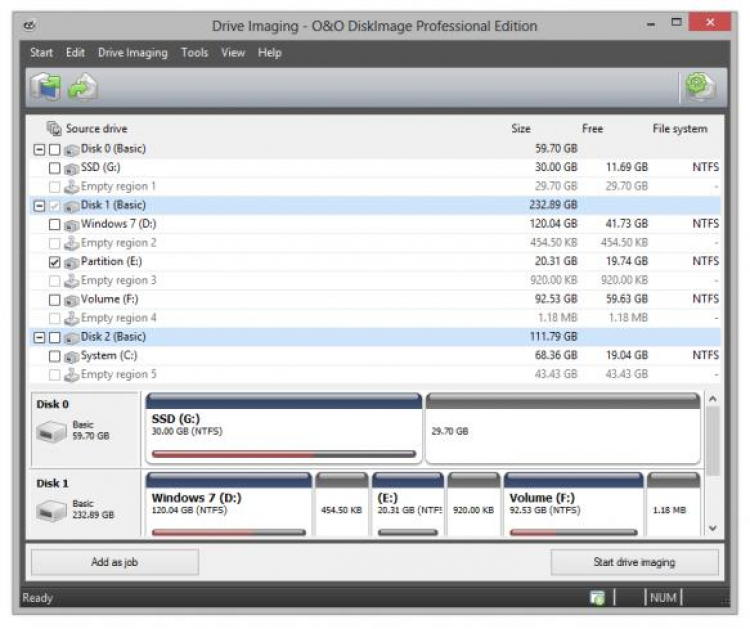Click the NUM indicator in status bar

click(663, 597)
